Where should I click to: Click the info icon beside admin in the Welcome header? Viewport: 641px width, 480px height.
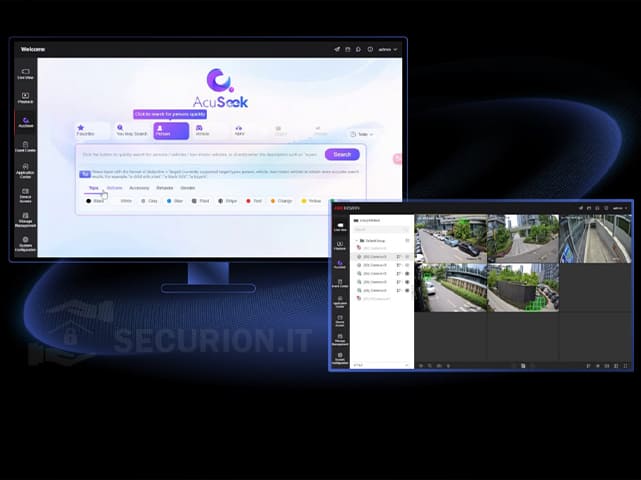coord(370,49)
